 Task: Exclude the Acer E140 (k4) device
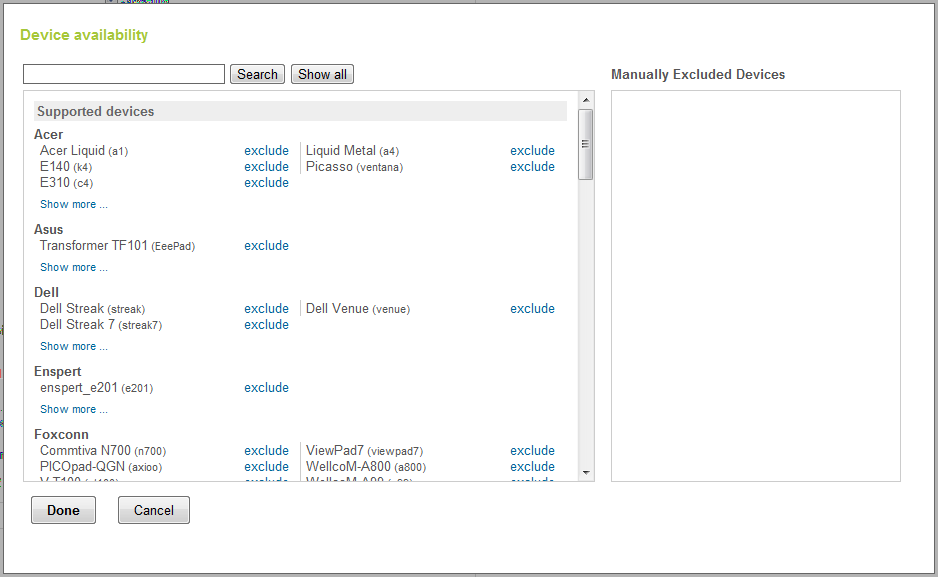pyautogui.click(x=266, y=167)
